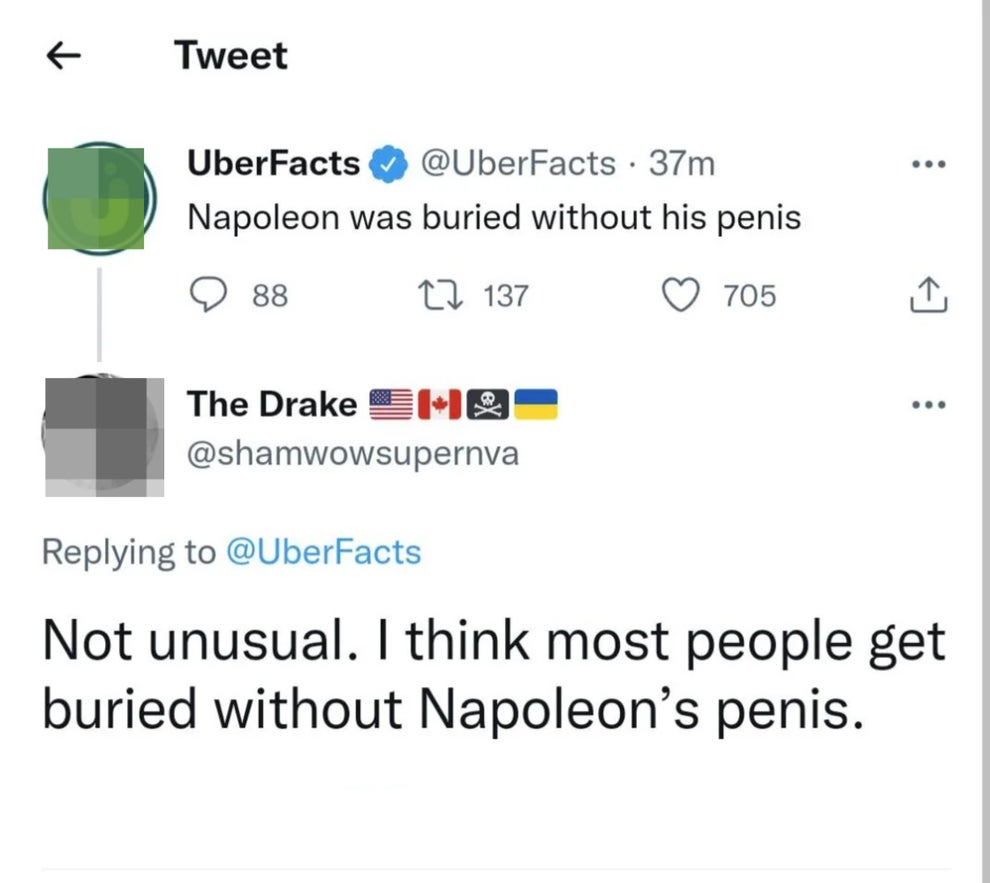
Task: Click the 137 retweet count number
Action: (x=505, y=296)
